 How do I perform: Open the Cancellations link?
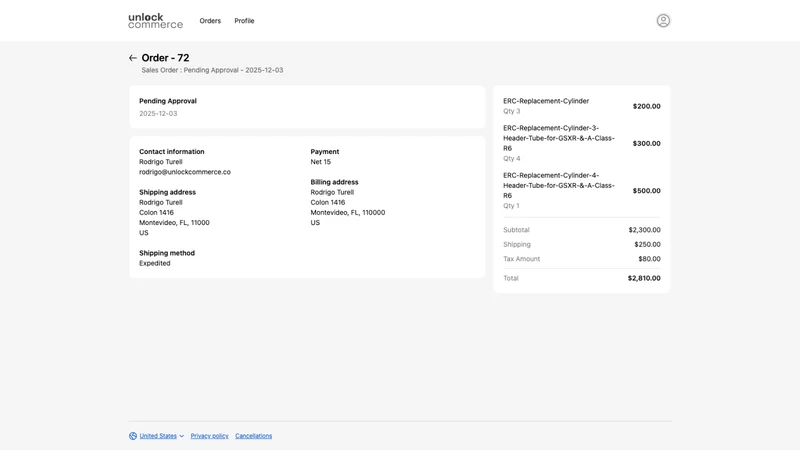click(254, 436)
